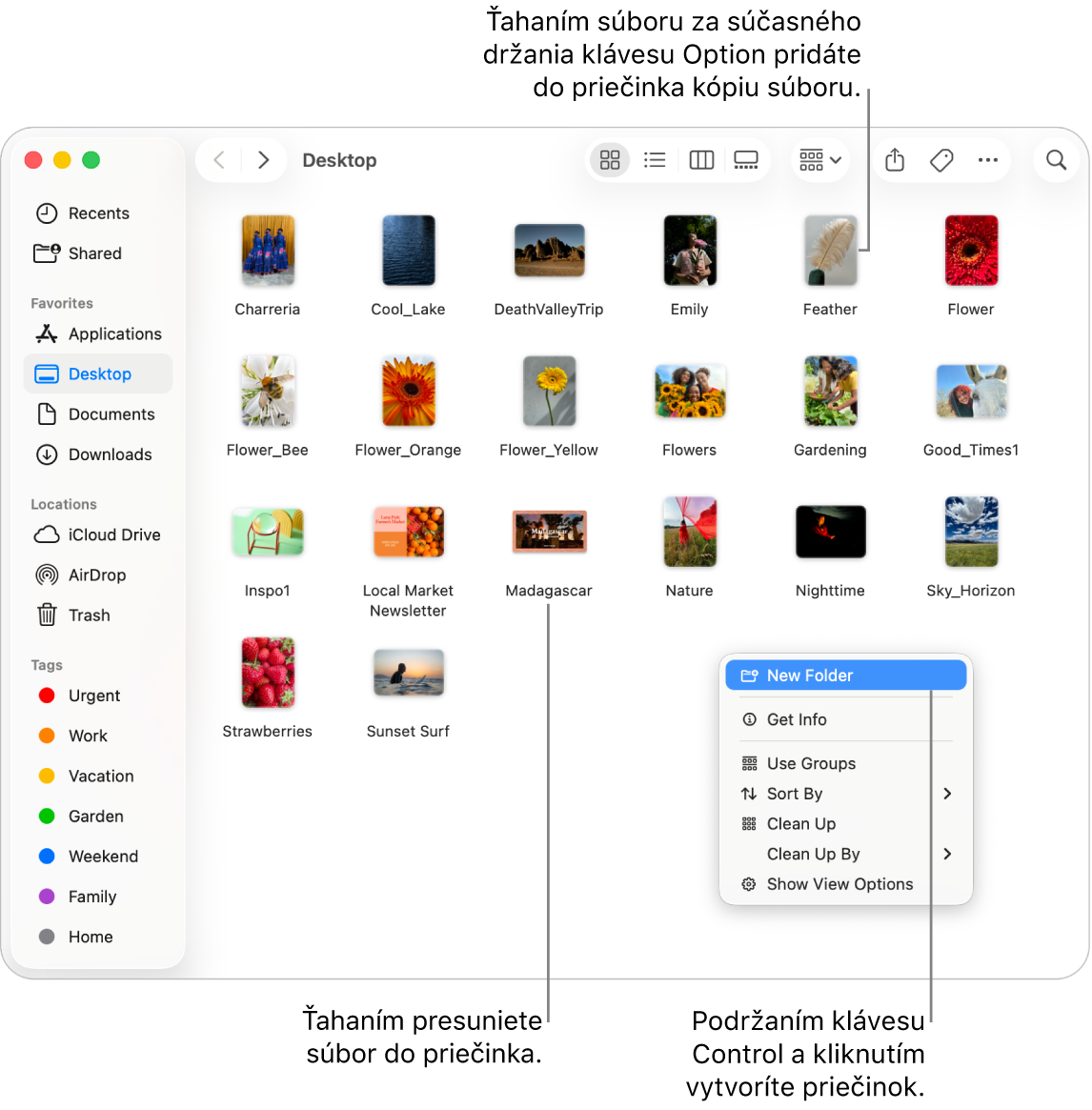Choose Clean Up from the context menu
The height and width of the screenshot is (1110, 1092).
845,824
